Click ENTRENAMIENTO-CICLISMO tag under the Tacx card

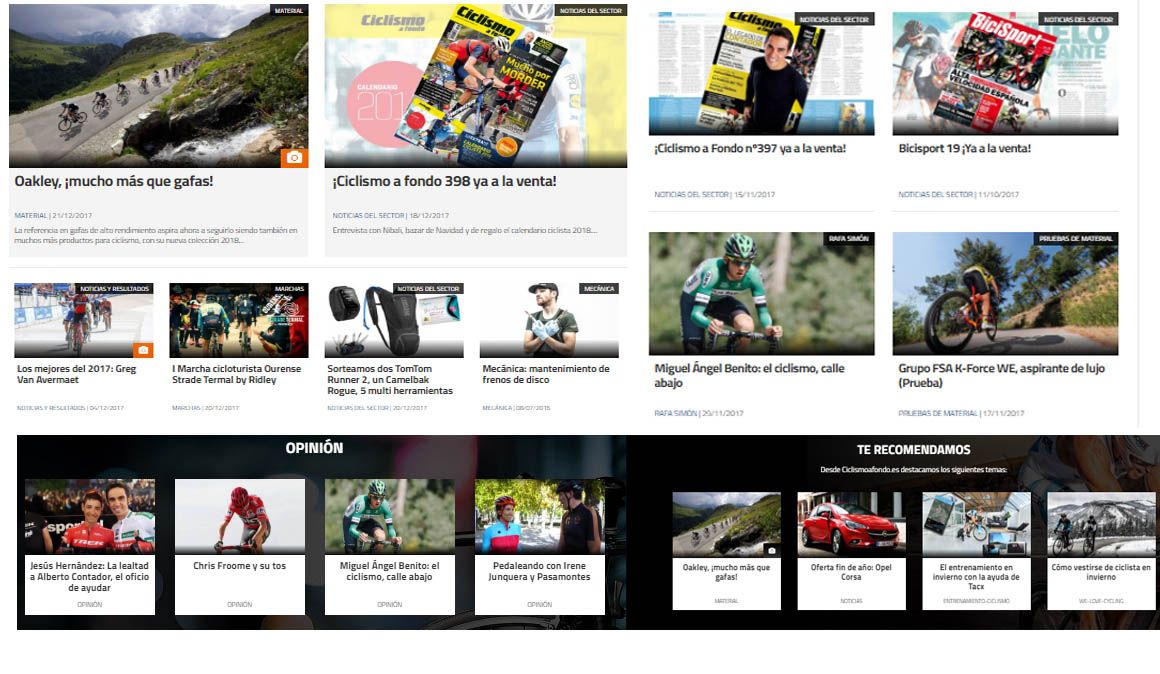pyautogui.click(x=977, y=601)
